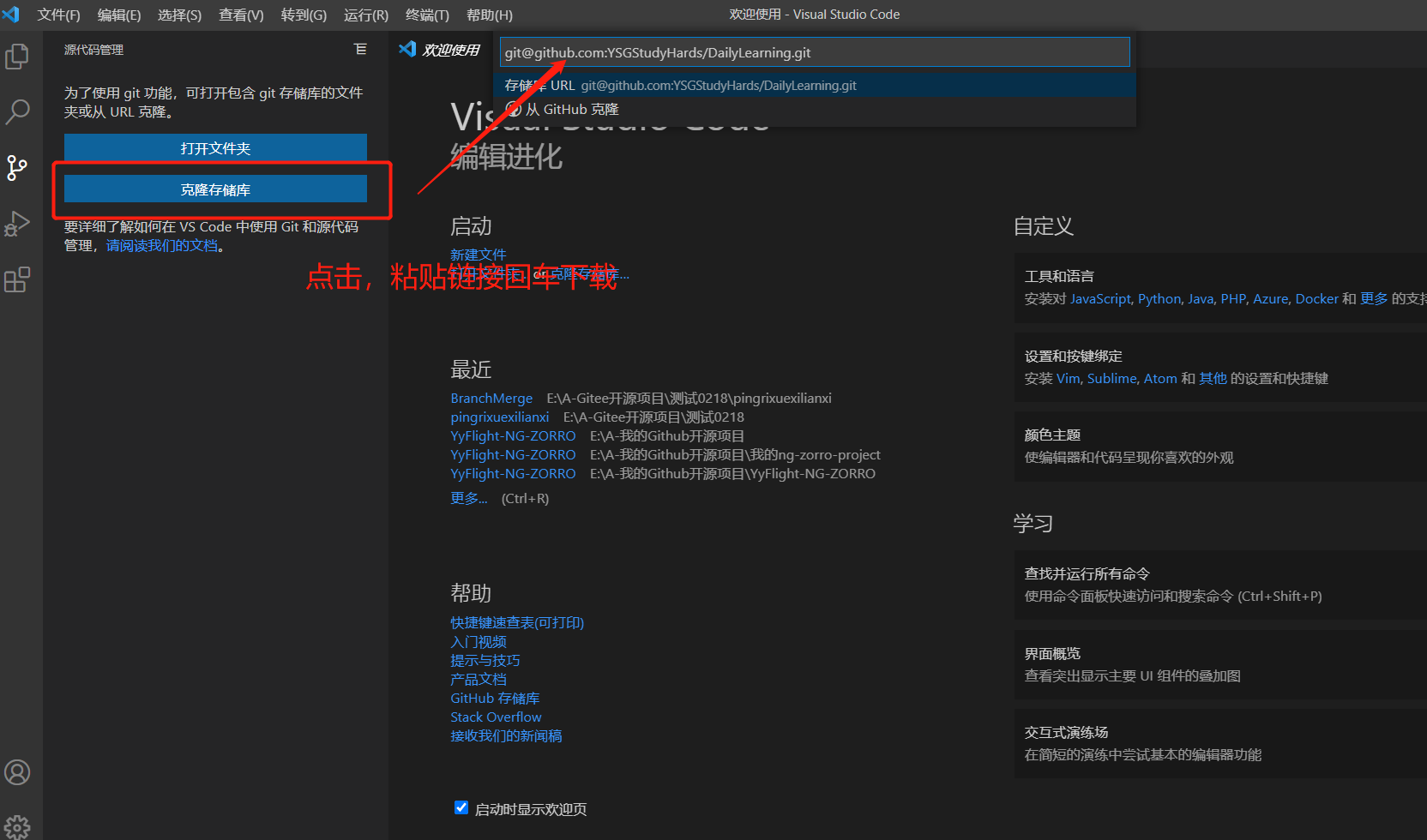Screen dimensions: 1427x840
Task: Open the Explorer view in the activity bar
Action: click(x=17, y=57)
